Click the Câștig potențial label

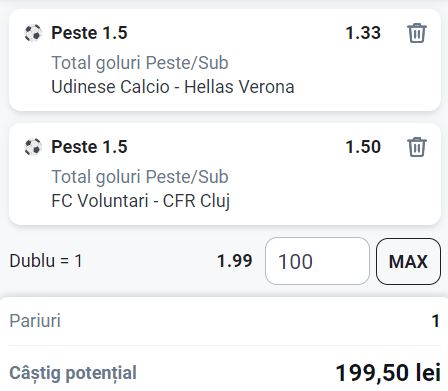73,373
